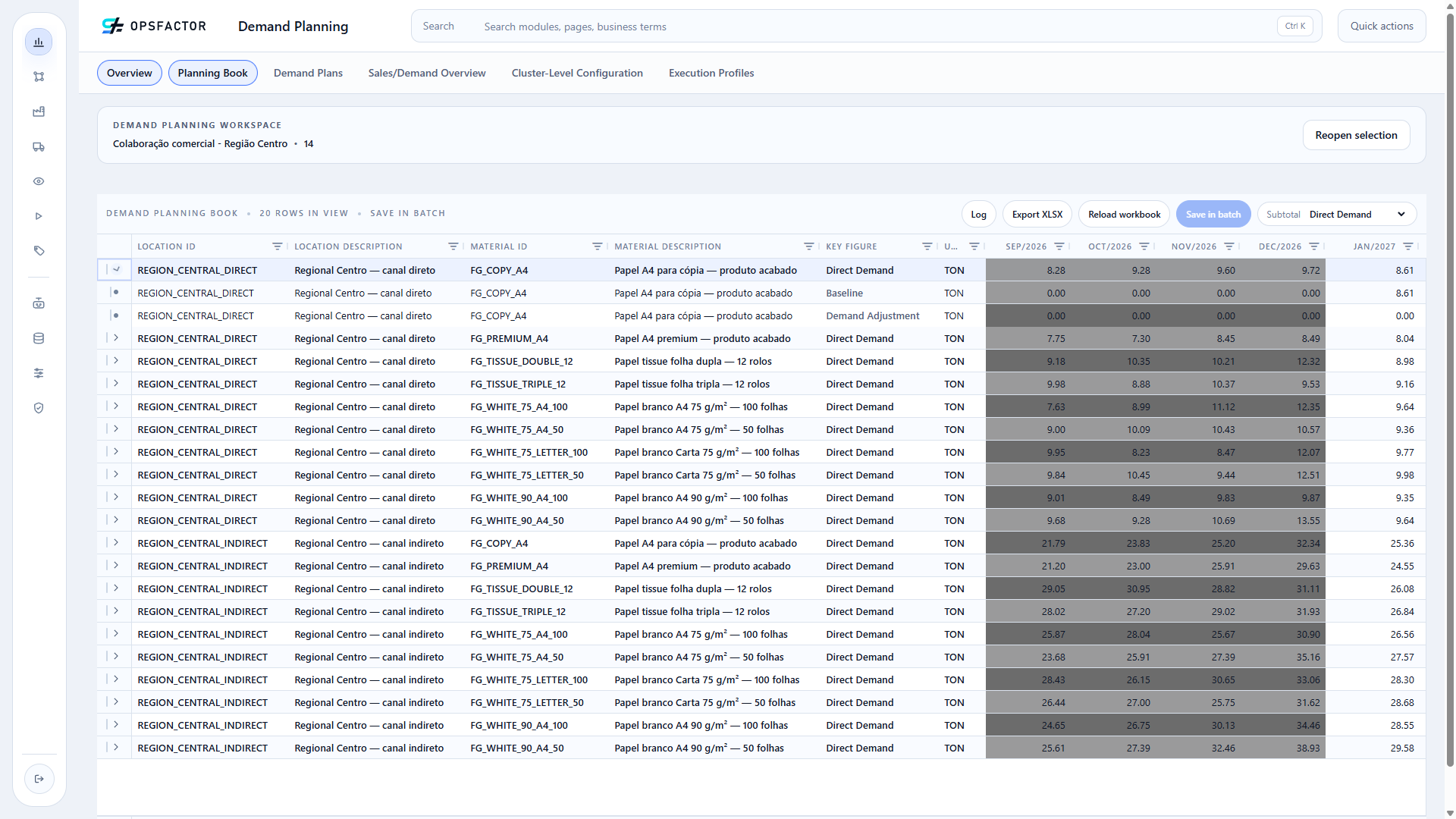Expand the direct FG_WHITE_90_A4_50 row
This screenshot has height=819, width=1456.
pyautogui.click(x=116, y=519)
